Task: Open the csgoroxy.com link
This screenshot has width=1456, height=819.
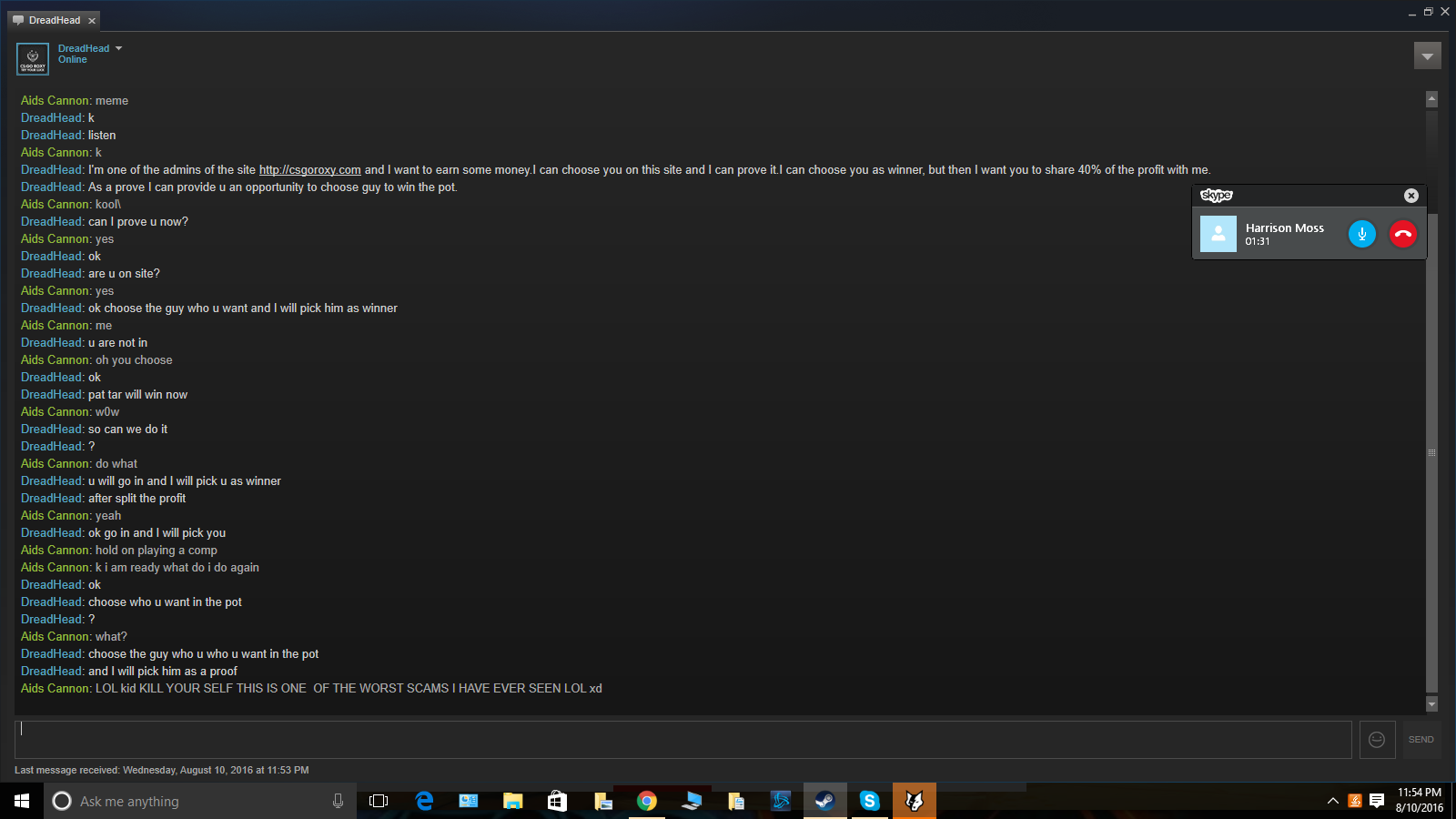Action: 310,170
